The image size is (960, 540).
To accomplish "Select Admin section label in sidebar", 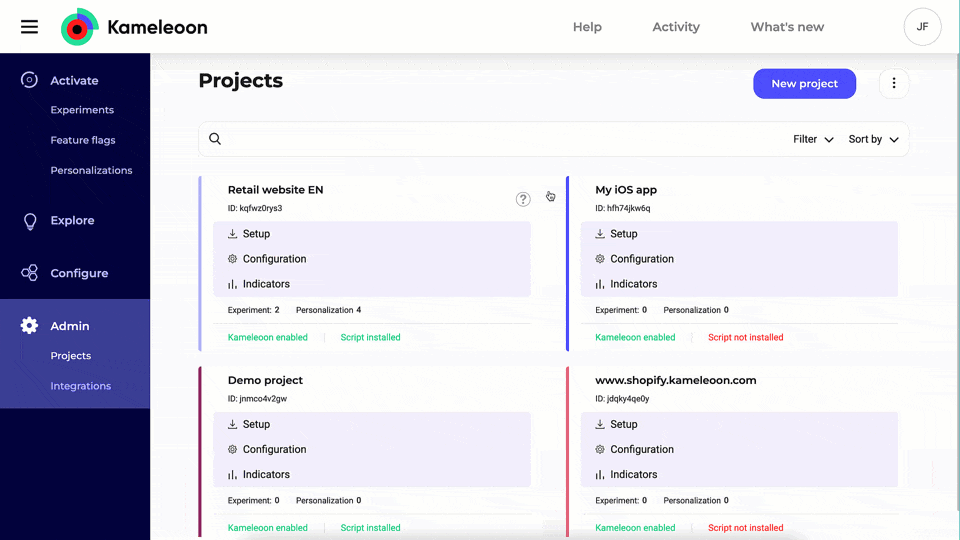I will tap(70, 326).
